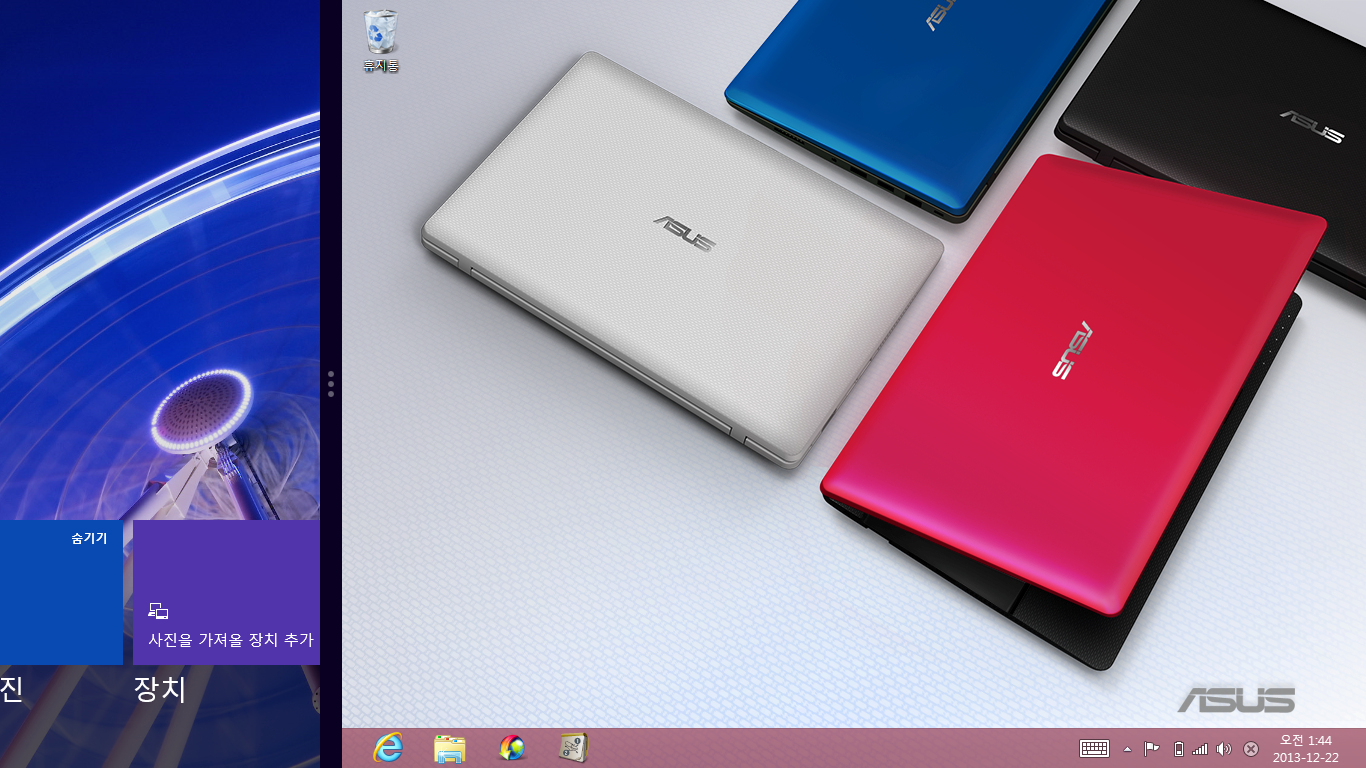Click the device icon in the purple tile
This screenshot has width=1366, height=768.
click(x=158, y=610)
